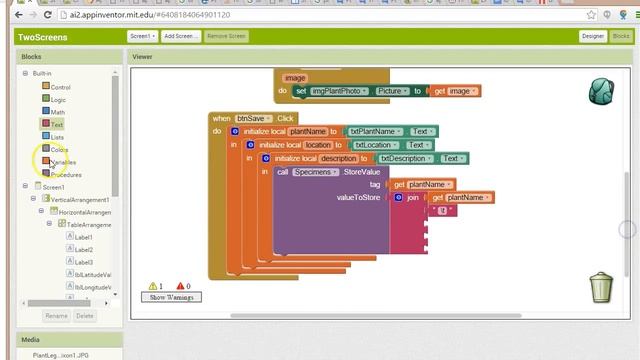The image size is (640, 360).
Task: Click mutator icon on plantName initialize block
Action: (235, 131)
